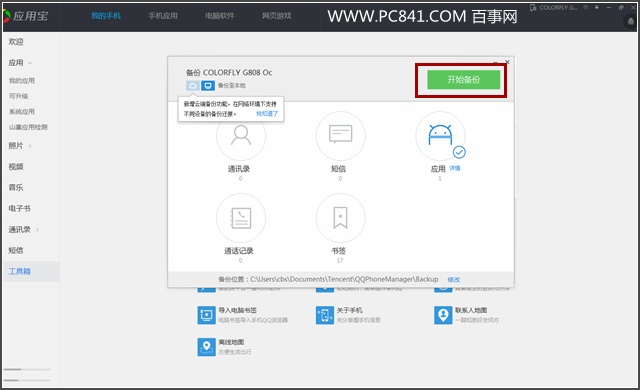Switch to 手机应用 tab

[163, 16]
